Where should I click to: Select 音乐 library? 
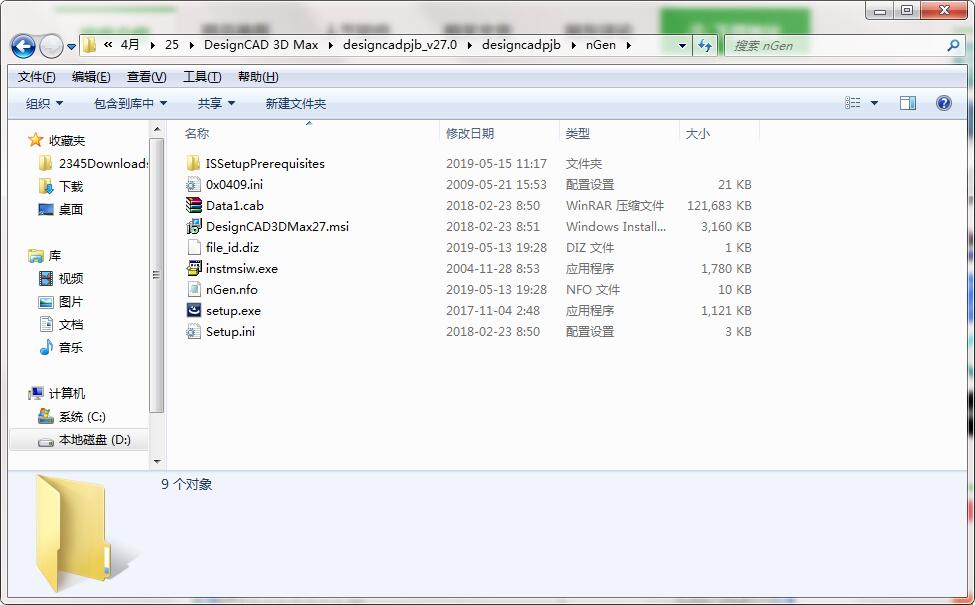71,348
